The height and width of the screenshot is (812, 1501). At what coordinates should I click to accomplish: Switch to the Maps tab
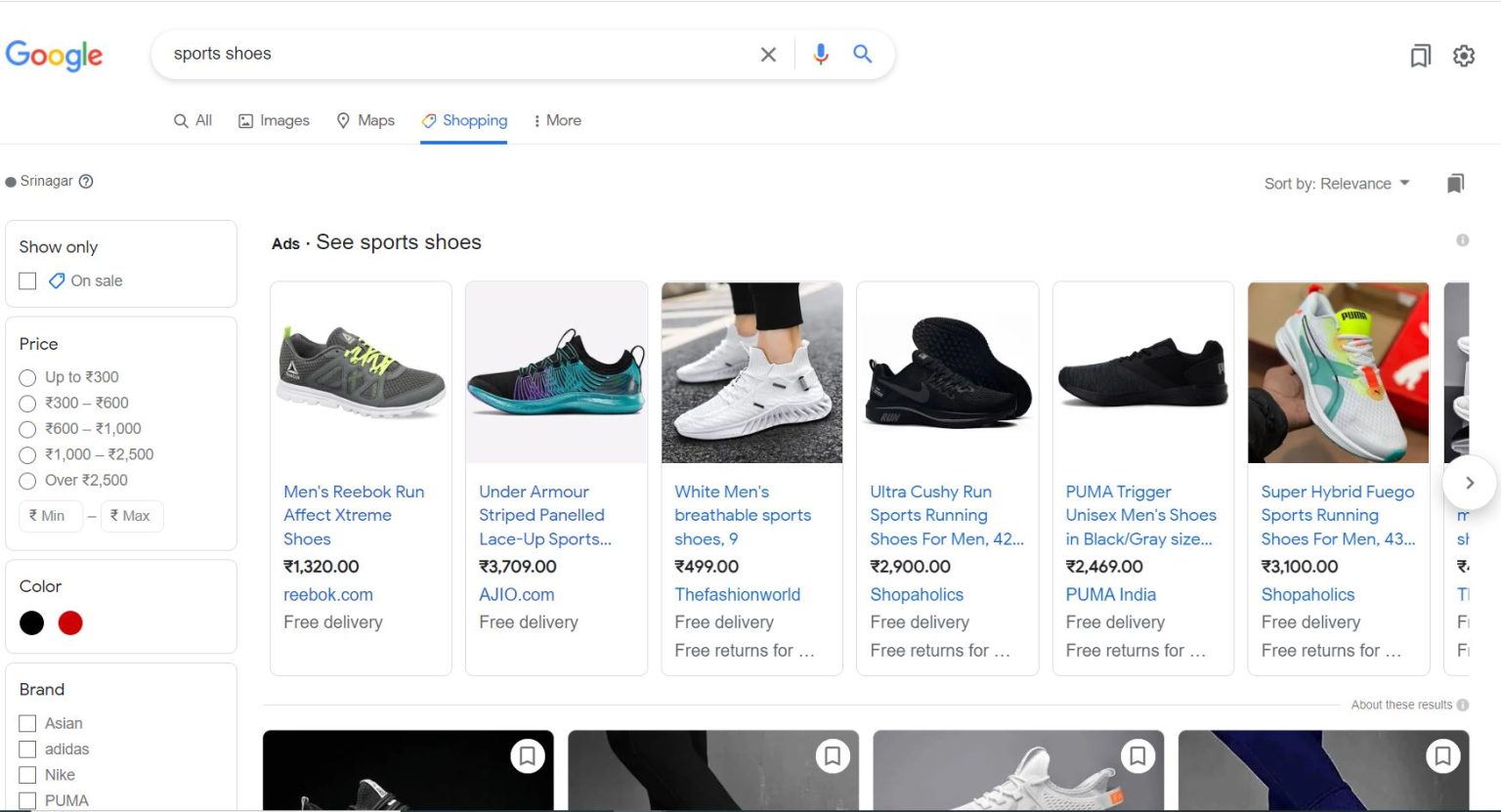tap(365, 120)
